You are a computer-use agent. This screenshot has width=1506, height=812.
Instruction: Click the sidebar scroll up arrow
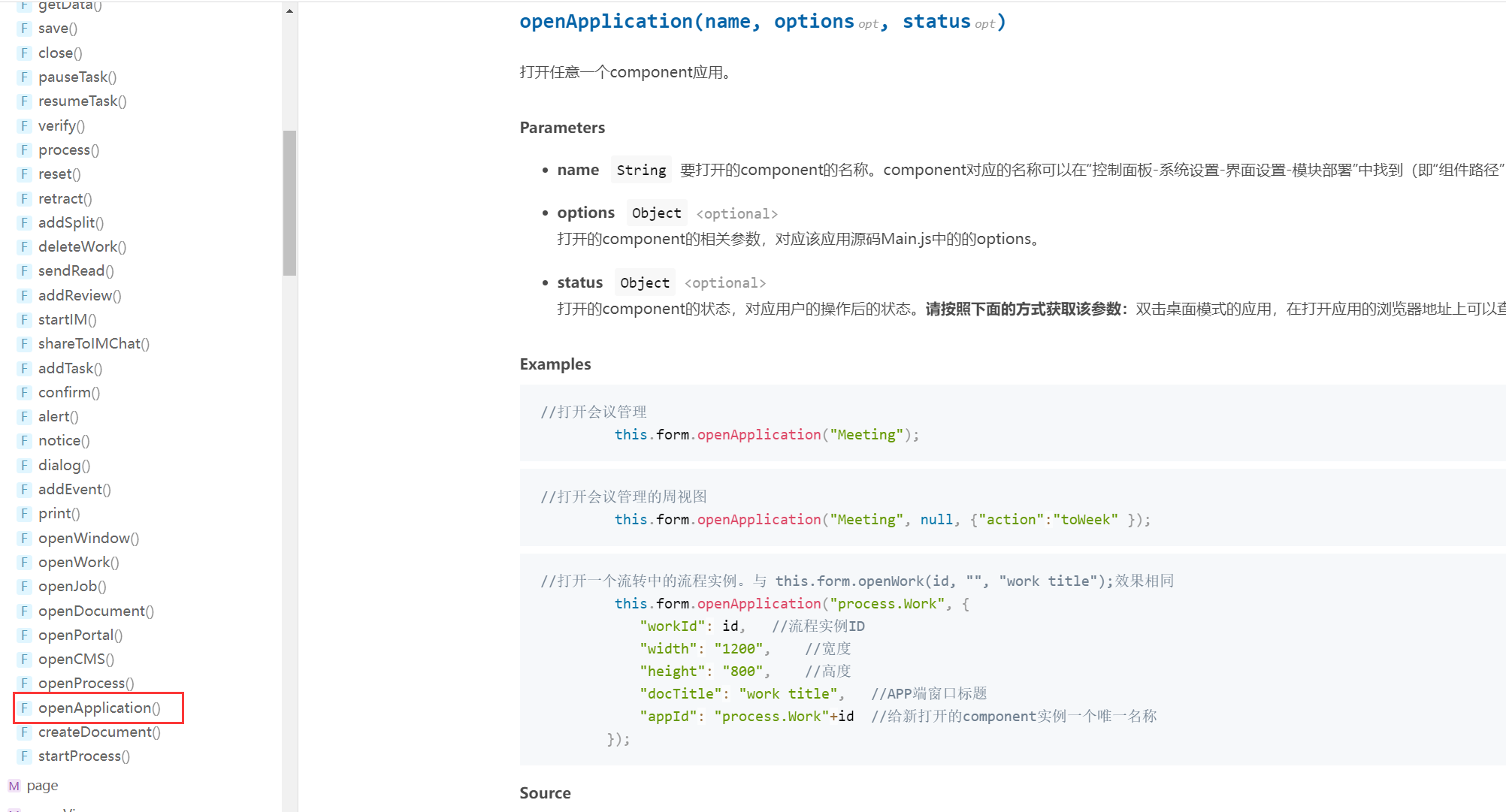point(289,11)
